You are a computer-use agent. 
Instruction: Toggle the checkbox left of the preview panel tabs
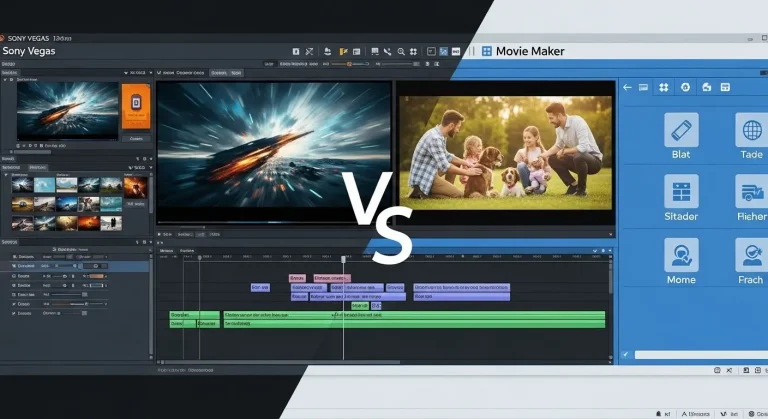pyautogui.click(x=159, y=73)
